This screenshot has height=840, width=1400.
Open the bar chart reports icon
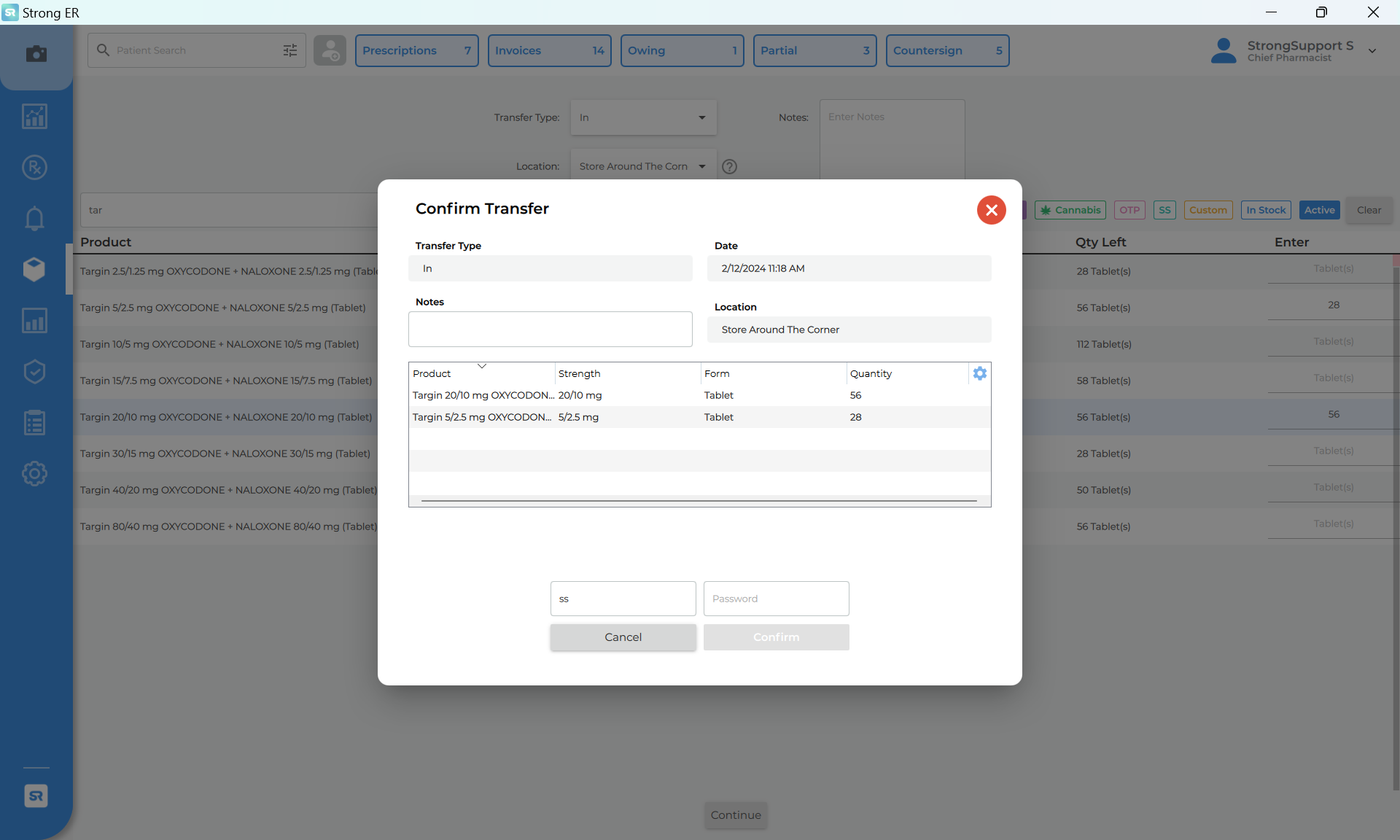coord(34,321)
